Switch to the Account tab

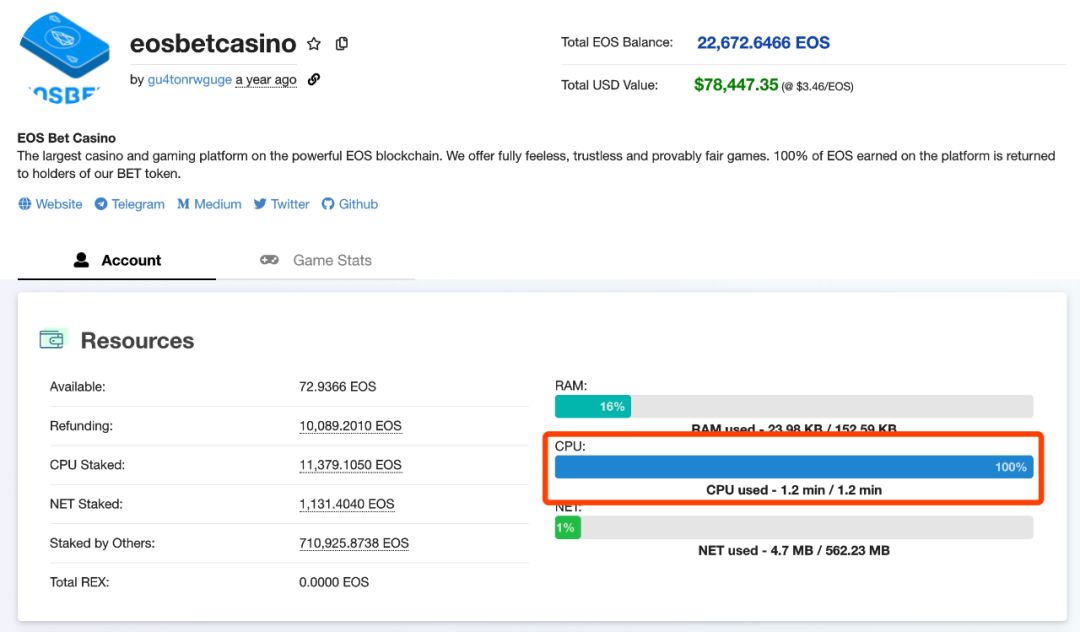[116, 260]
